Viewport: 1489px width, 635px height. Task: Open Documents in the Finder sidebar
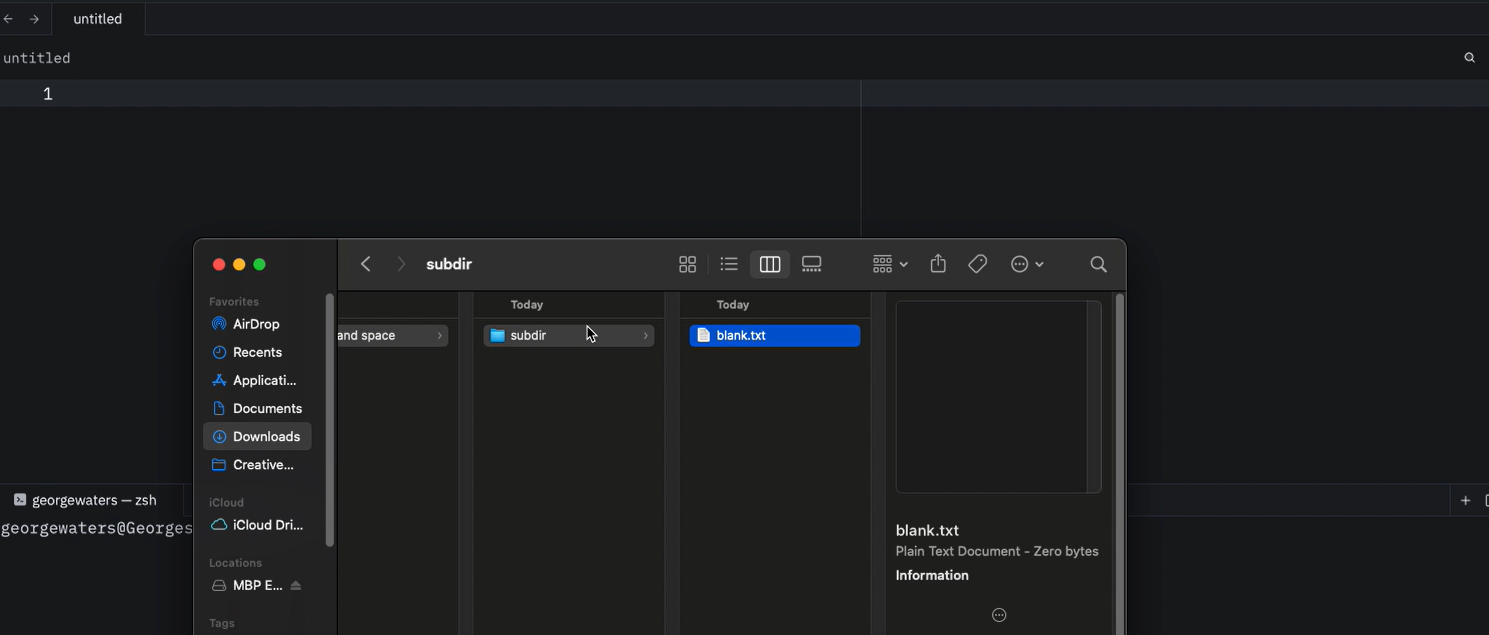coord(257,408)
